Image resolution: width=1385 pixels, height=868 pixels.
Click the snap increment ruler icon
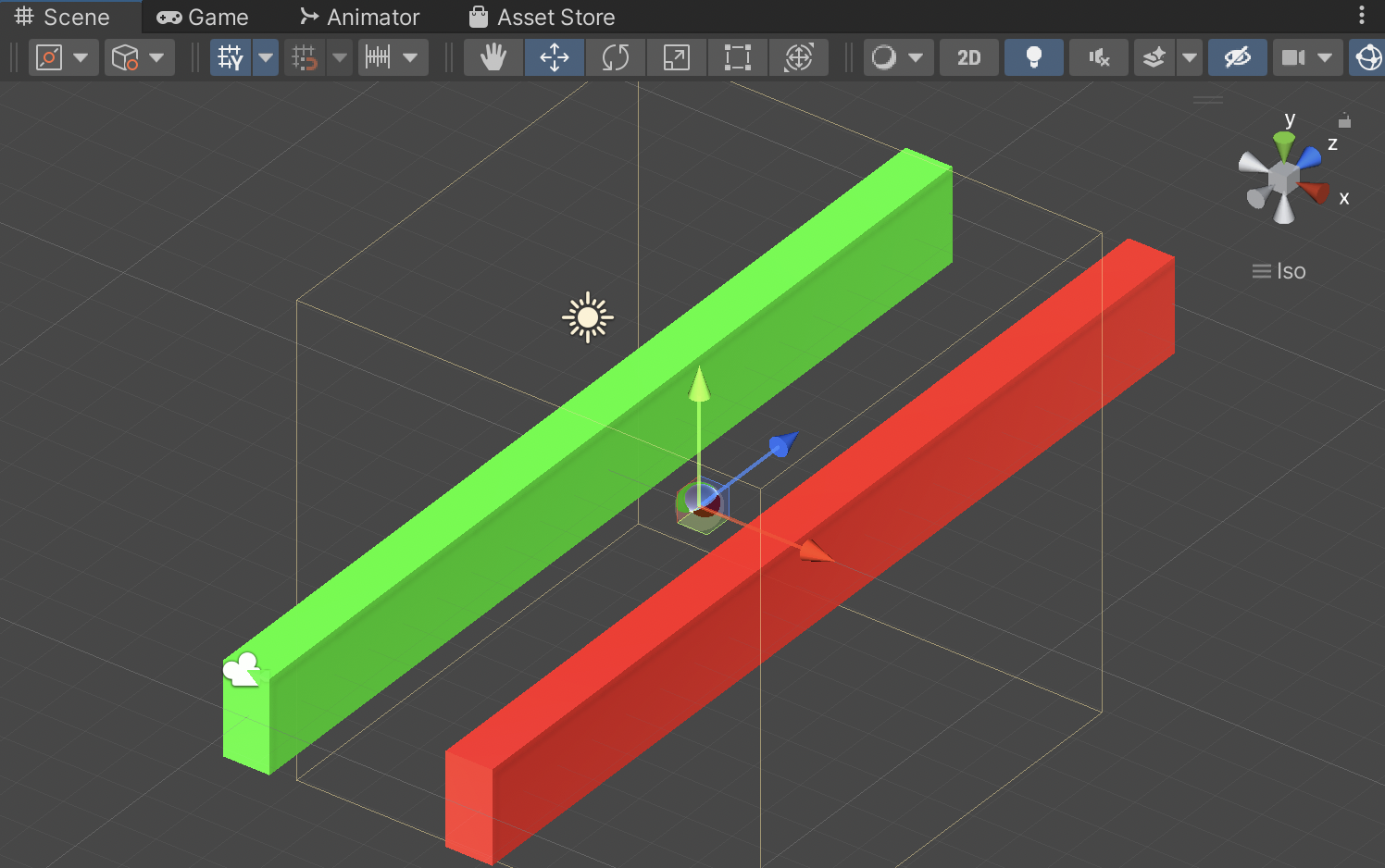coord(378,57)
